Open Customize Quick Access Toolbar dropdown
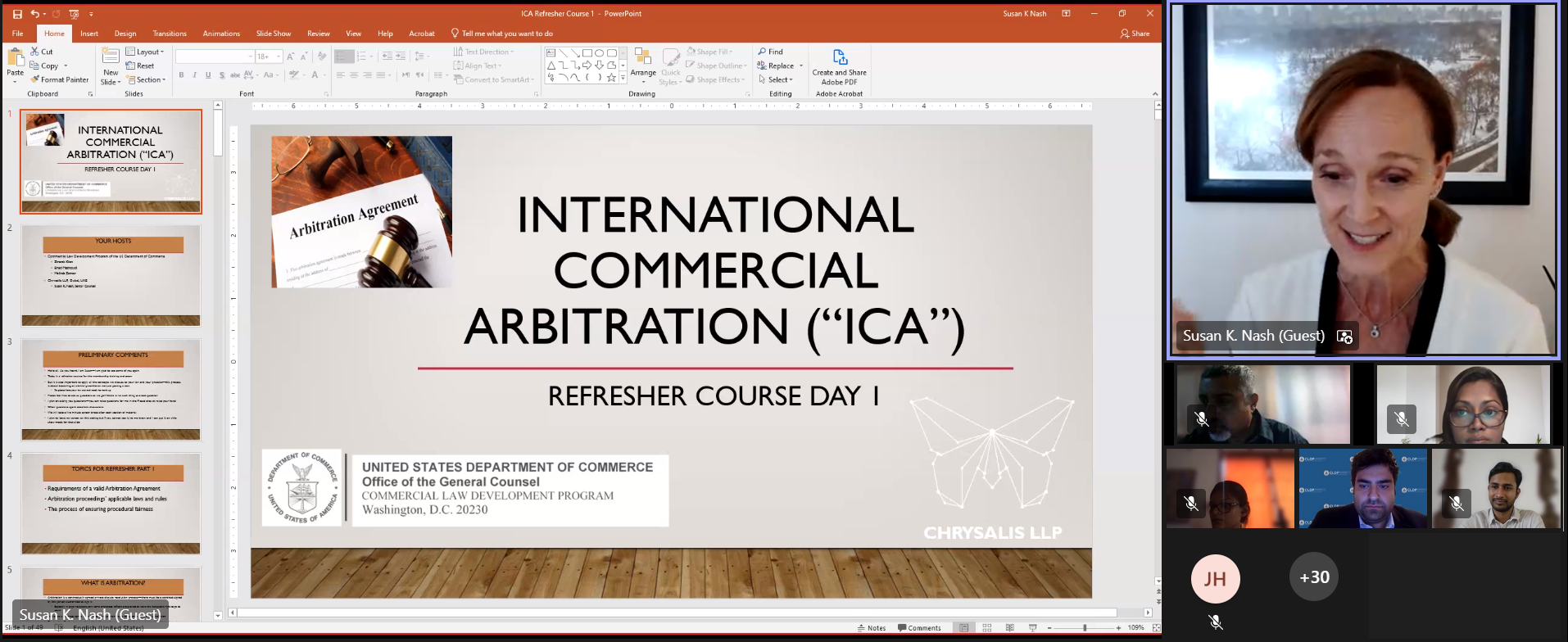 [x=91, y=14]
